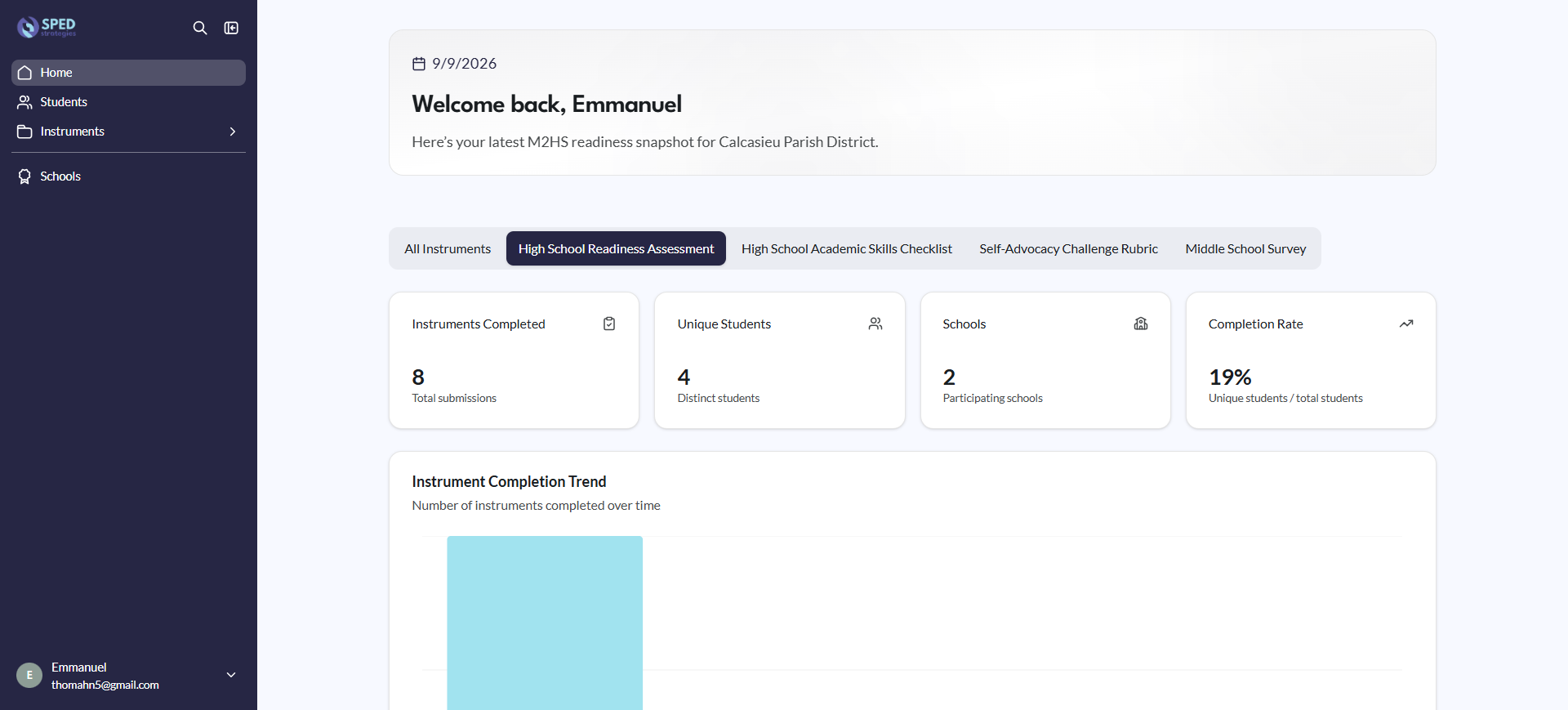Click Instrument Completion Trend heading
The width and height of the screenshot is (1568, 710).
(x=509, y=481)
